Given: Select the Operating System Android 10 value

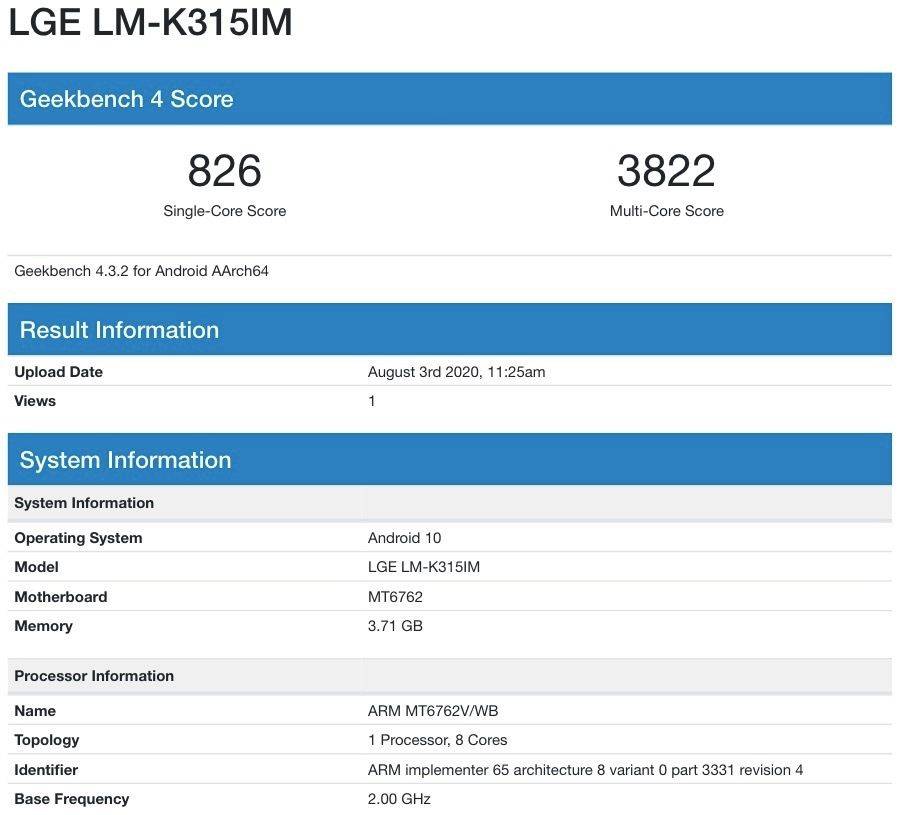Looking at the screenshot, I should pos(404,537).
